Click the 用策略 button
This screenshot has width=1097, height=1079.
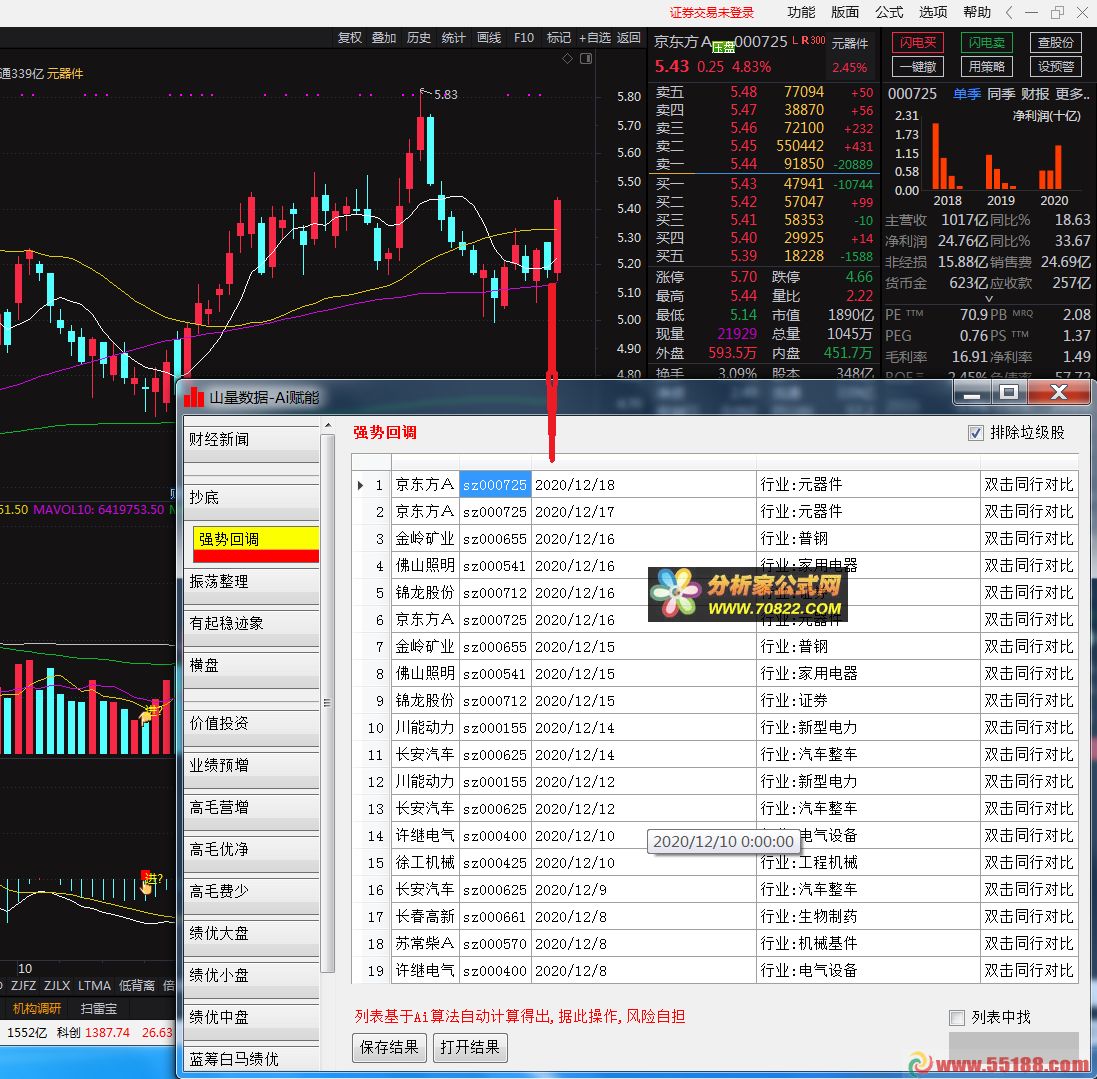click(x=986, y=67)
